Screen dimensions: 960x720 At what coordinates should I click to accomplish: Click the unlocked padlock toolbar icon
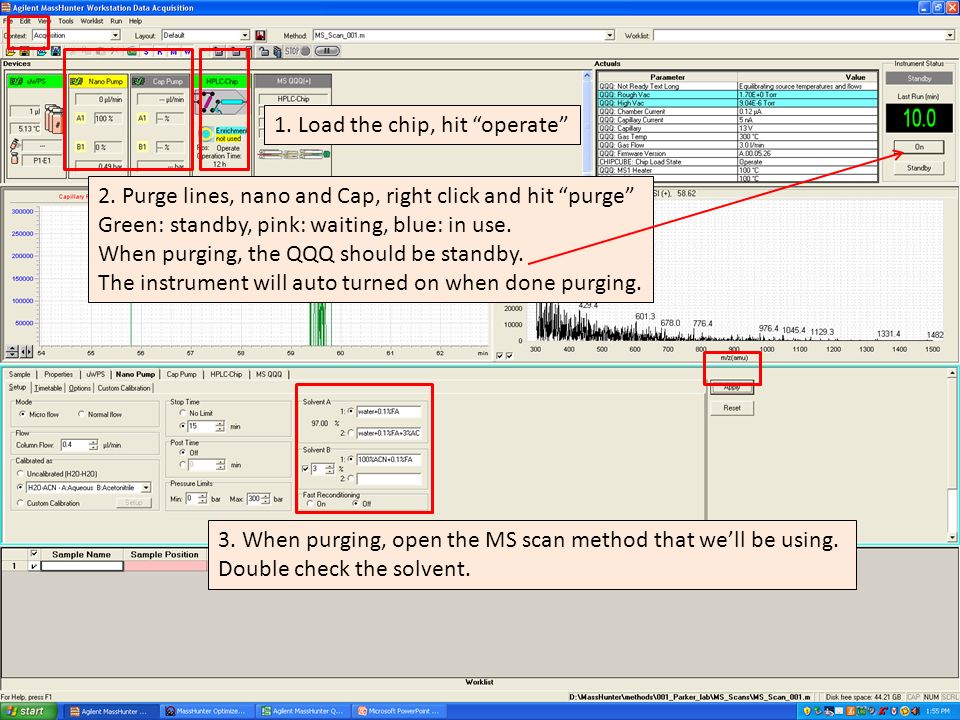coord(264,51)
